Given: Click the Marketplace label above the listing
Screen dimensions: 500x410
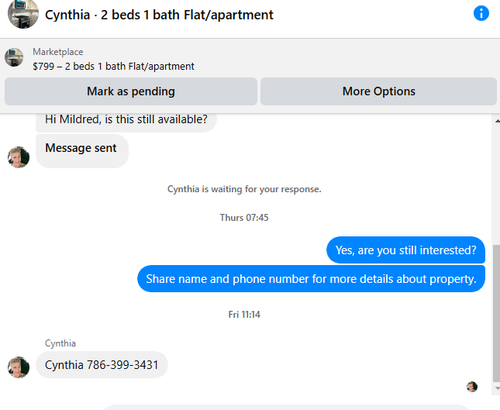Looking at the screenshot, I should tap(58, 52).
